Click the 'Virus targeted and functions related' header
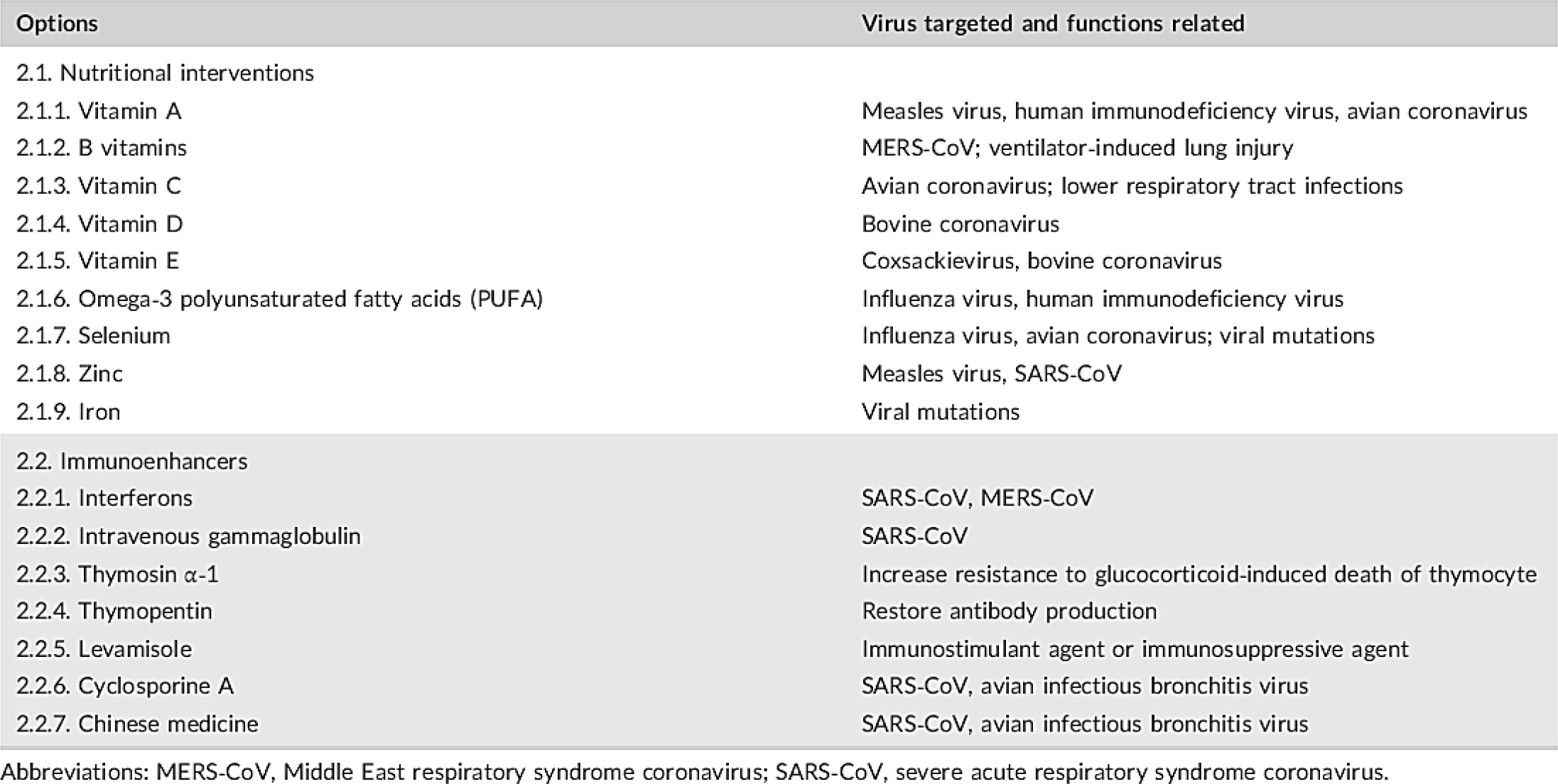Viewport: 1558px width, 784px height. click(1052, 23)
